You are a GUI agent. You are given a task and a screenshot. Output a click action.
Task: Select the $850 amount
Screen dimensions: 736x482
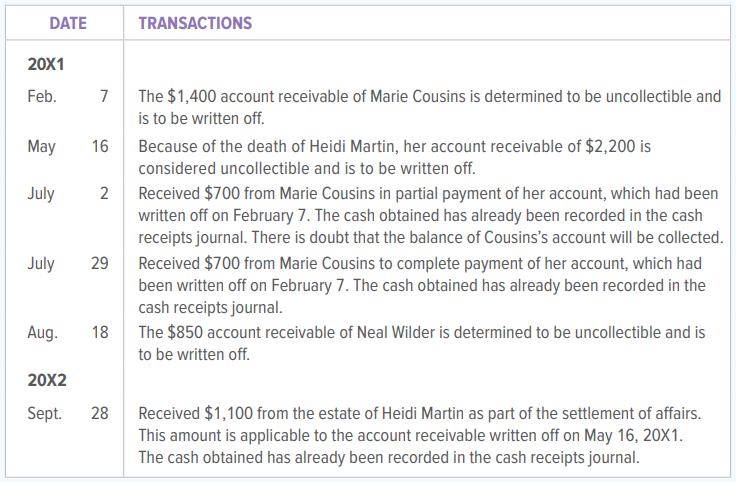point(187,331)
